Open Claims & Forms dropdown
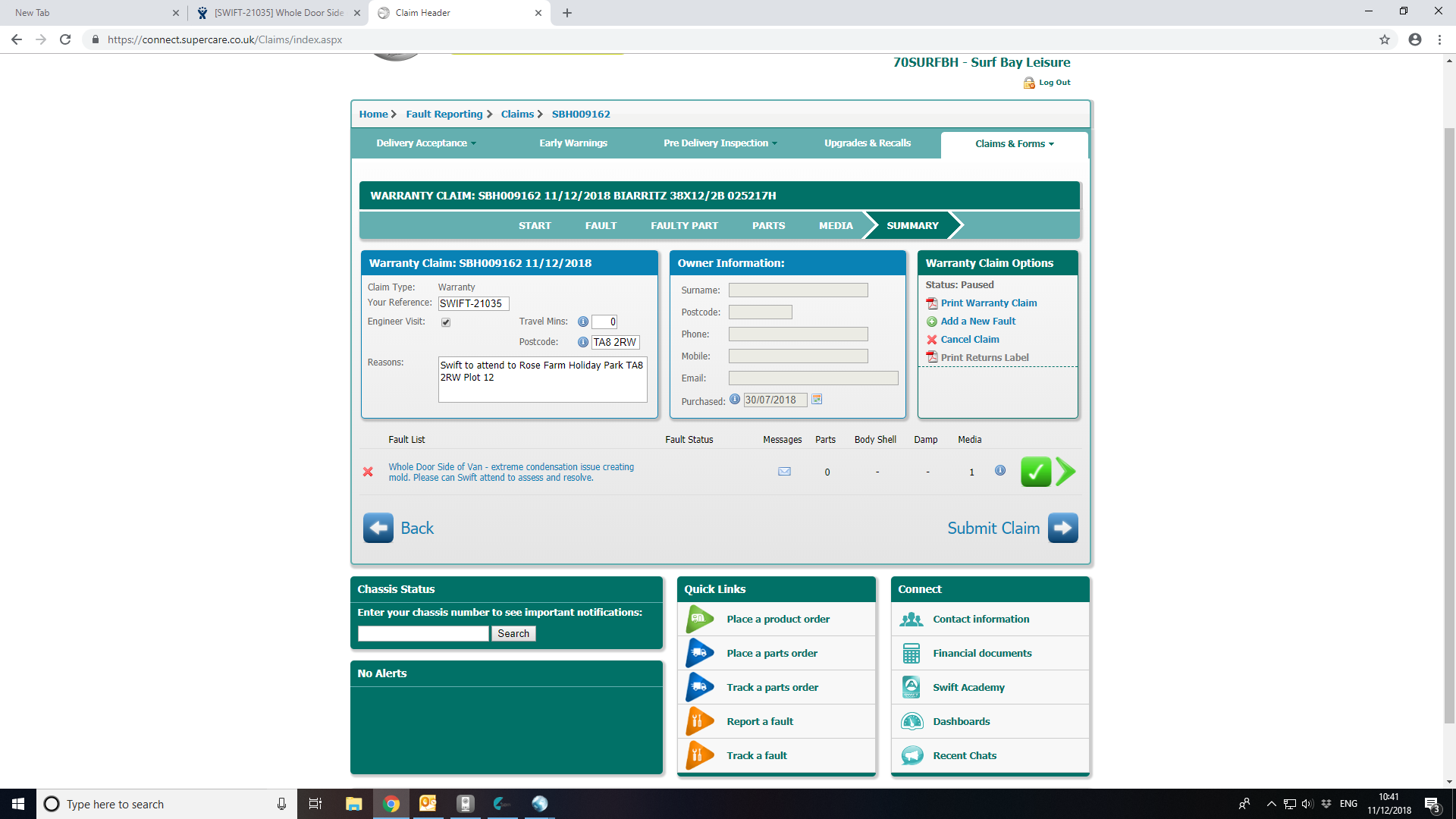 click(x=1014, y=144)
